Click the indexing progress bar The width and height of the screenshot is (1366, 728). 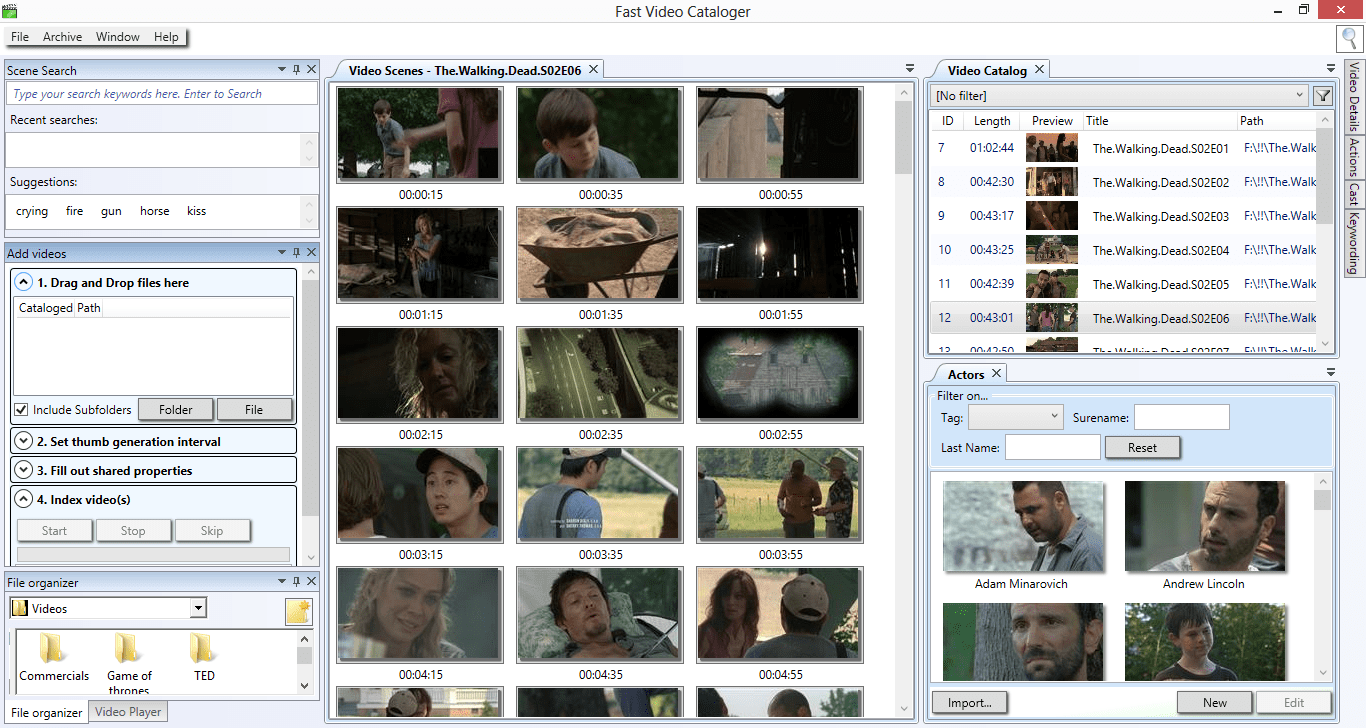pyautogui.click(x=153, y=554)
